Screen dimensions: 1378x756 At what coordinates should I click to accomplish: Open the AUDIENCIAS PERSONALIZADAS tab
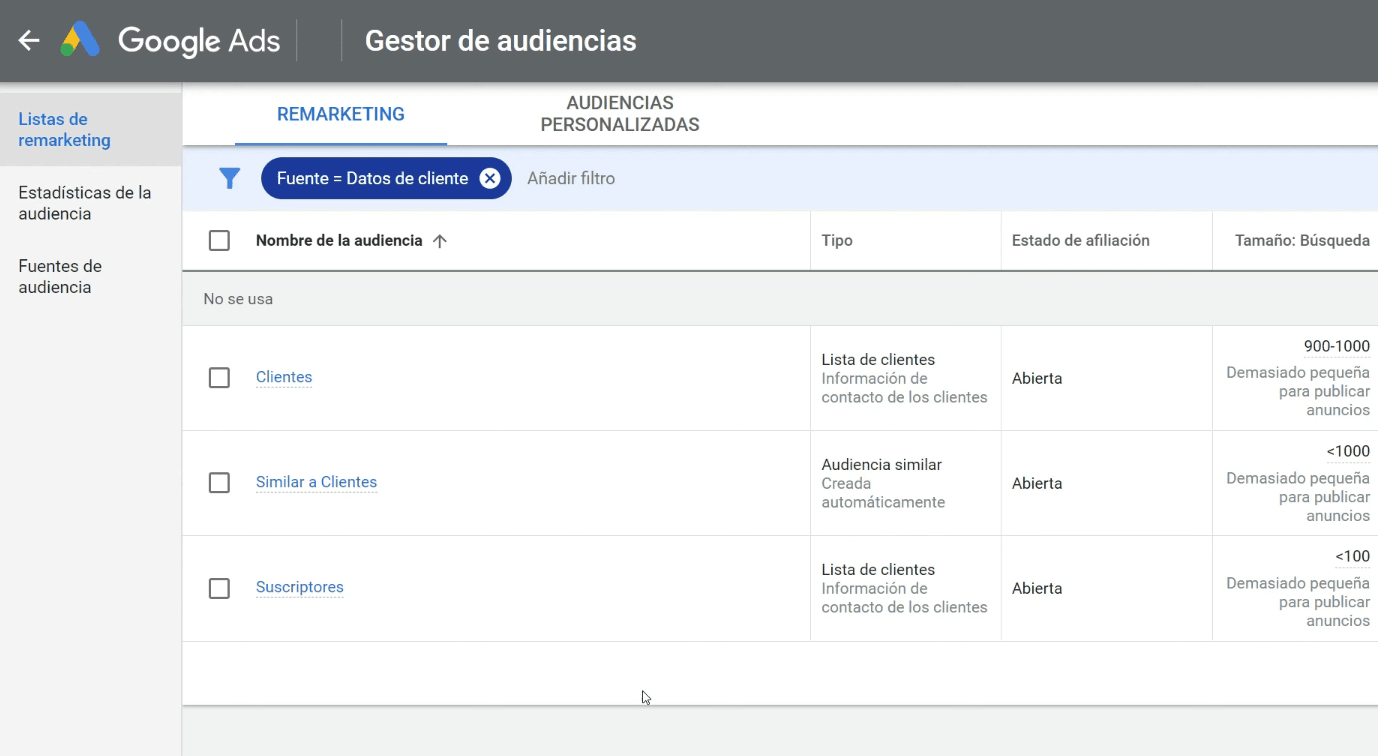(x=620, y=114)
